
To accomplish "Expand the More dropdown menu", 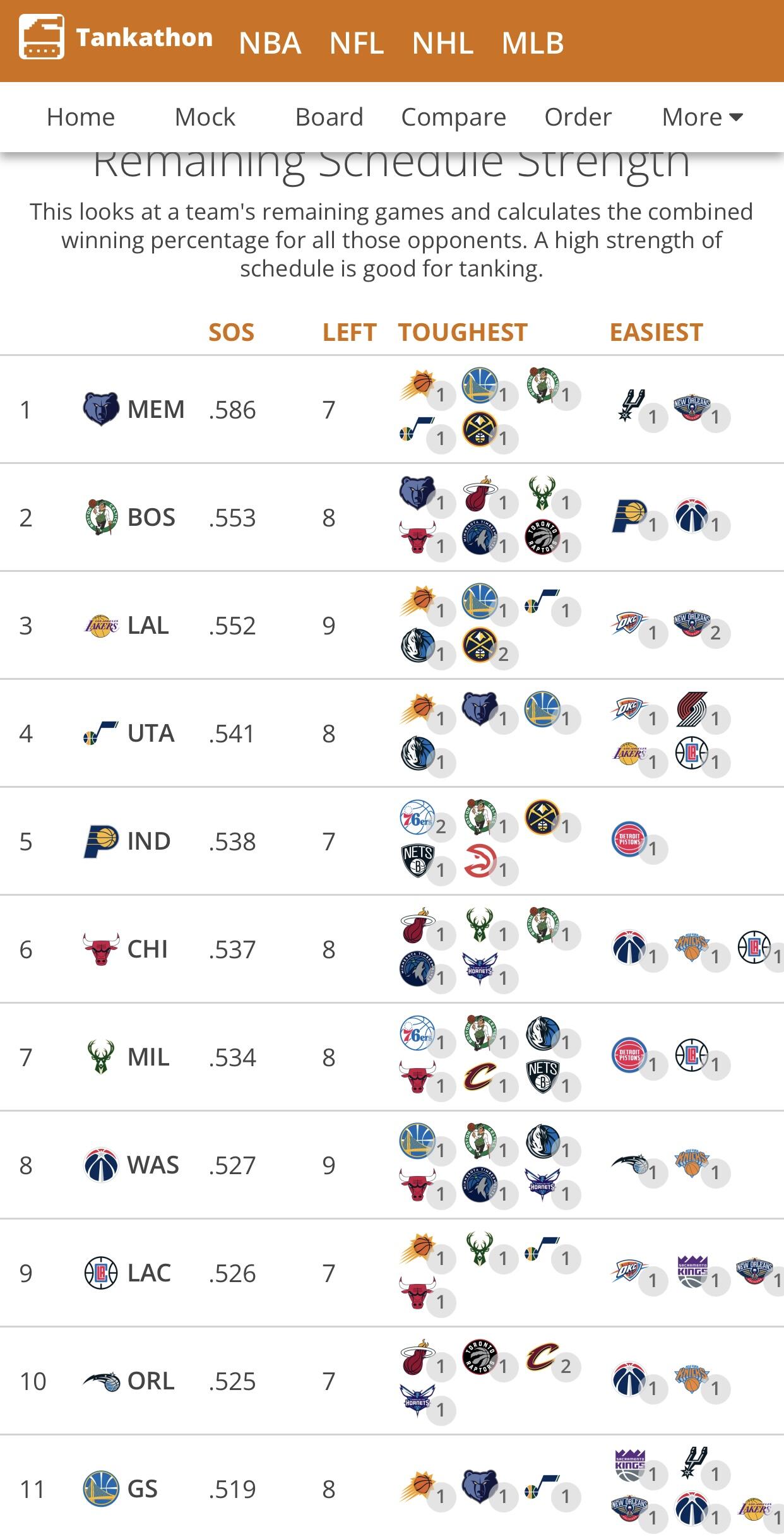I will (702, 117).
